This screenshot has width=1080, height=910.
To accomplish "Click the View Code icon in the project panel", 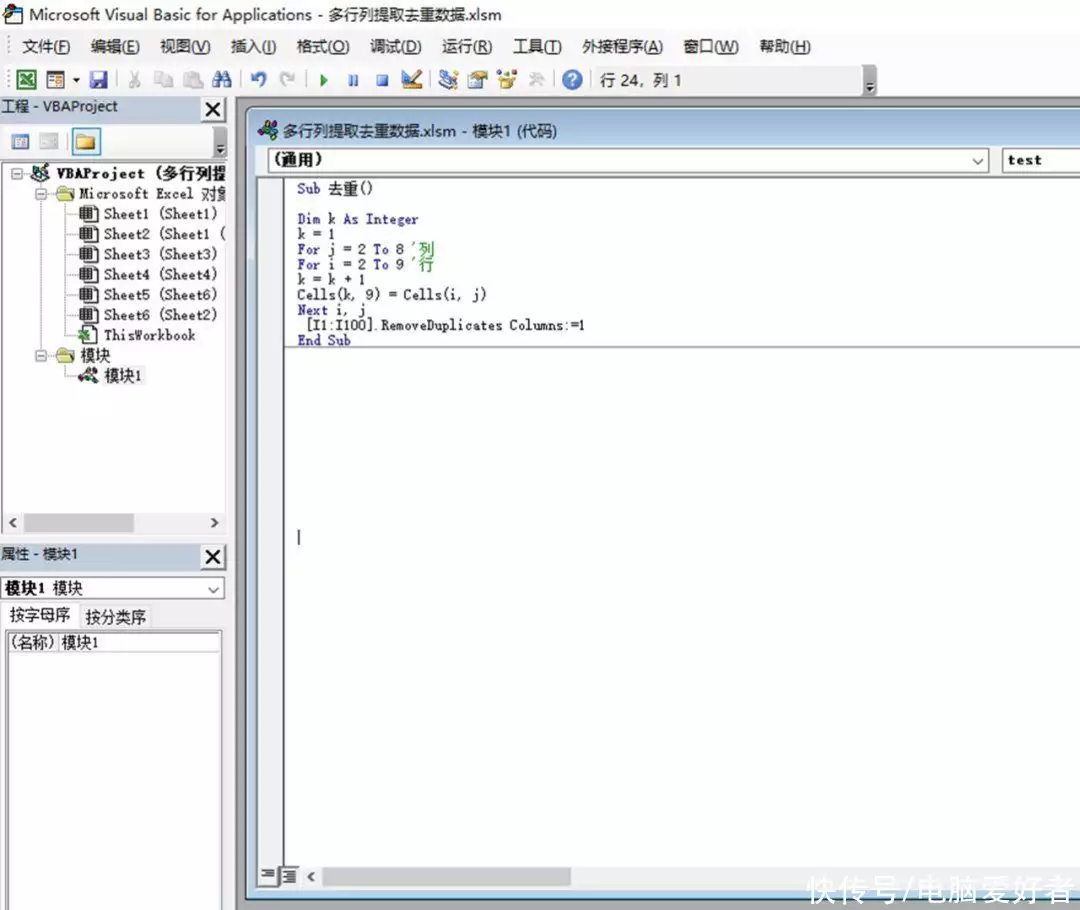I will click(x=21, y=142).
